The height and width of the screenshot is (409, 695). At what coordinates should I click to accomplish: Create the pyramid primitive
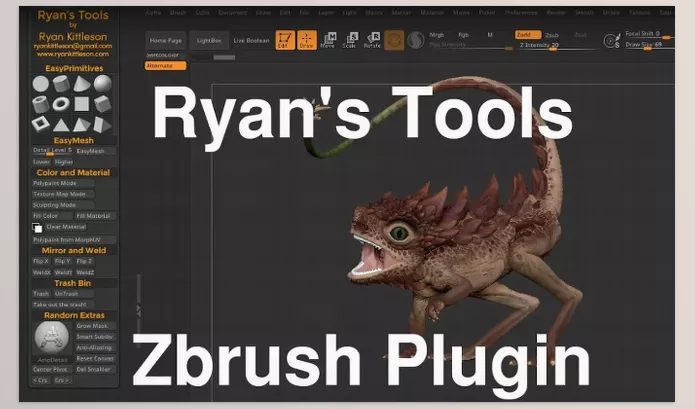[82, 125]
